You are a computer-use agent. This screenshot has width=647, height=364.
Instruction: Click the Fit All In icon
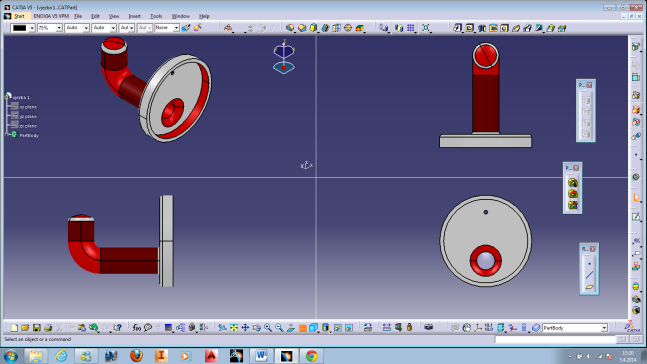tap(234, 328)
